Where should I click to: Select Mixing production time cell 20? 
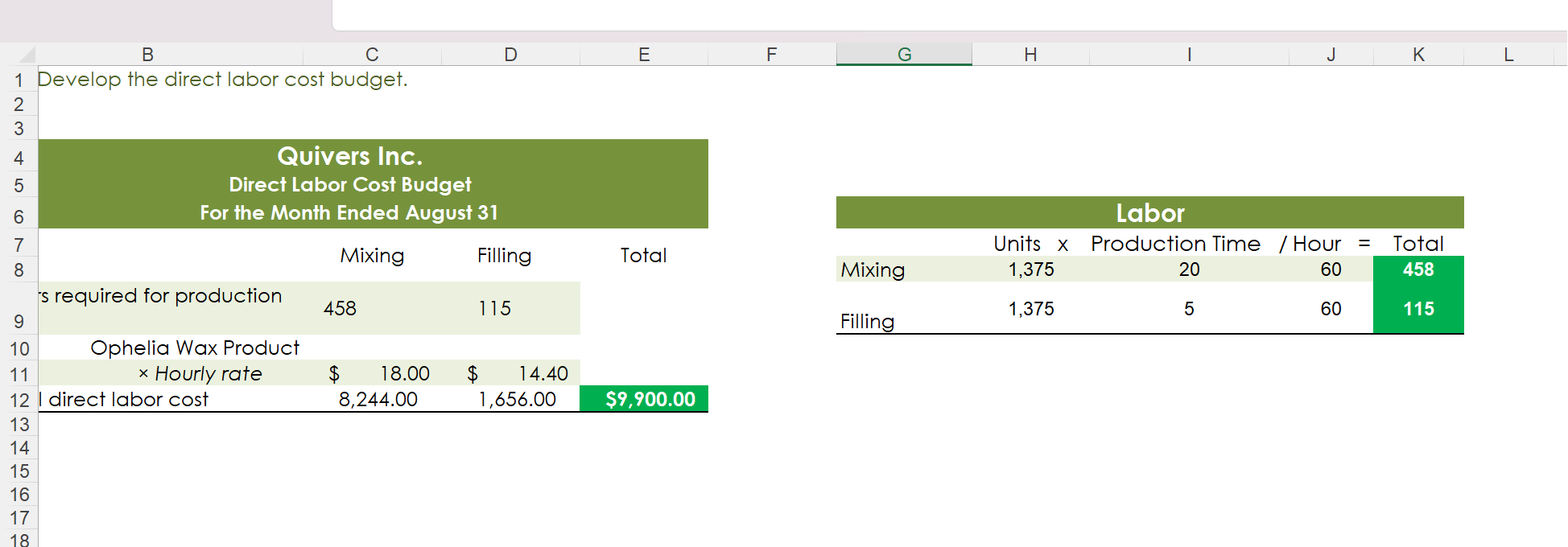pyautogui.click(x=1189, y=269)
